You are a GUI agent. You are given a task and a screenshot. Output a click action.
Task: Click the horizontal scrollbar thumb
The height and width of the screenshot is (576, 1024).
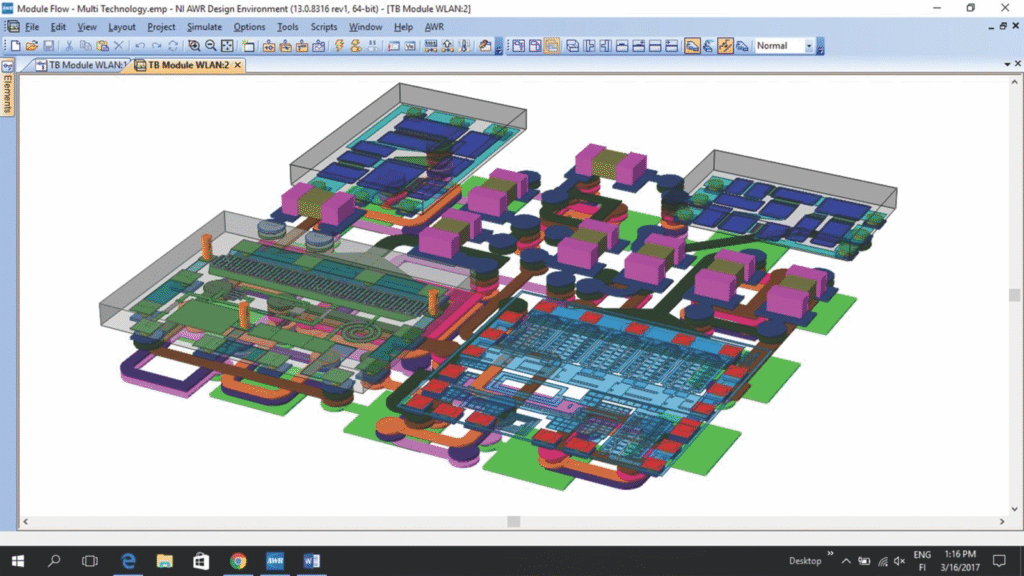click(x=513, y=521)
